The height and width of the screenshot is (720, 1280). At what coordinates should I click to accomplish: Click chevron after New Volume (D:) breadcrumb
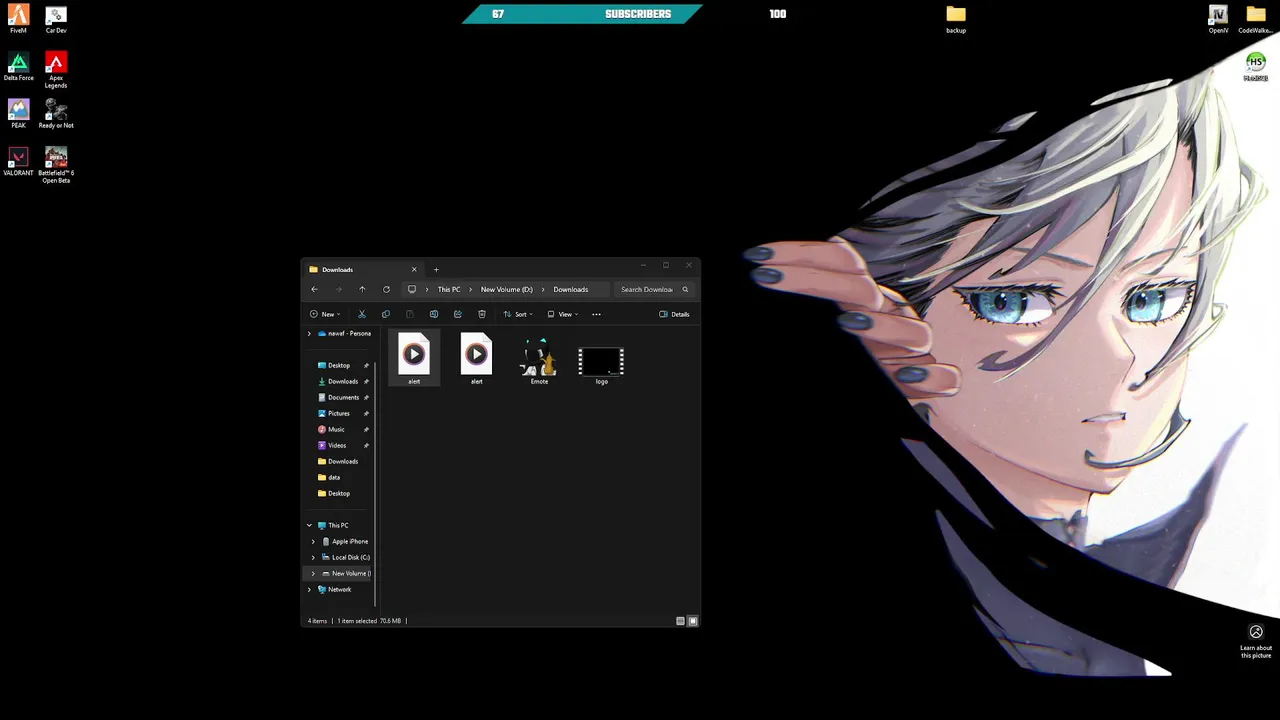543,289
